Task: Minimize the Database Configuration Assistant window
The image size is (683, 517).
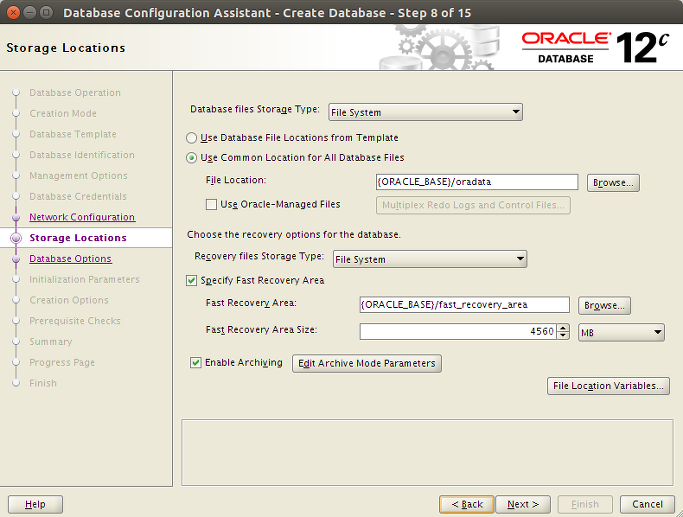Action: pyautogui.click(x=30, y=12)
